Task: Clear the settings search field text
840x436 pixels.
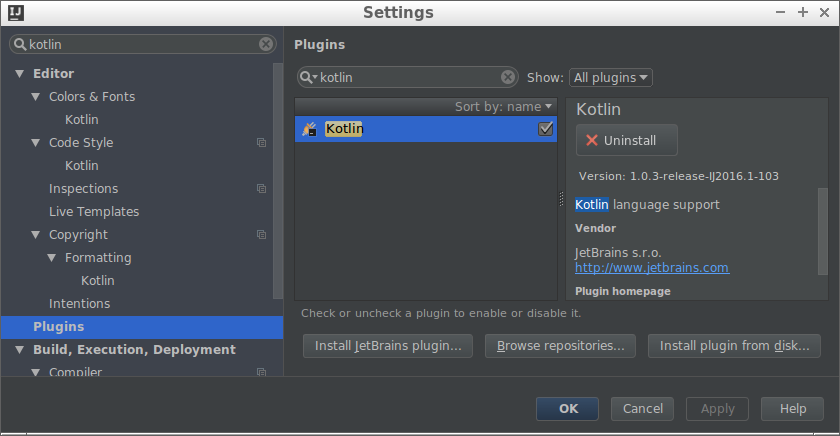Action: pyautogui.click(x=266, y=44)
